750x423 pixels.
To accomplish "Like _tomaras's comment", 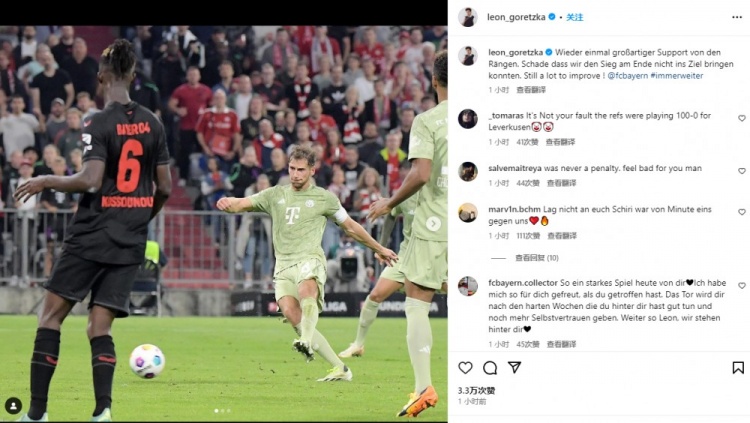I will pos(741,118).
